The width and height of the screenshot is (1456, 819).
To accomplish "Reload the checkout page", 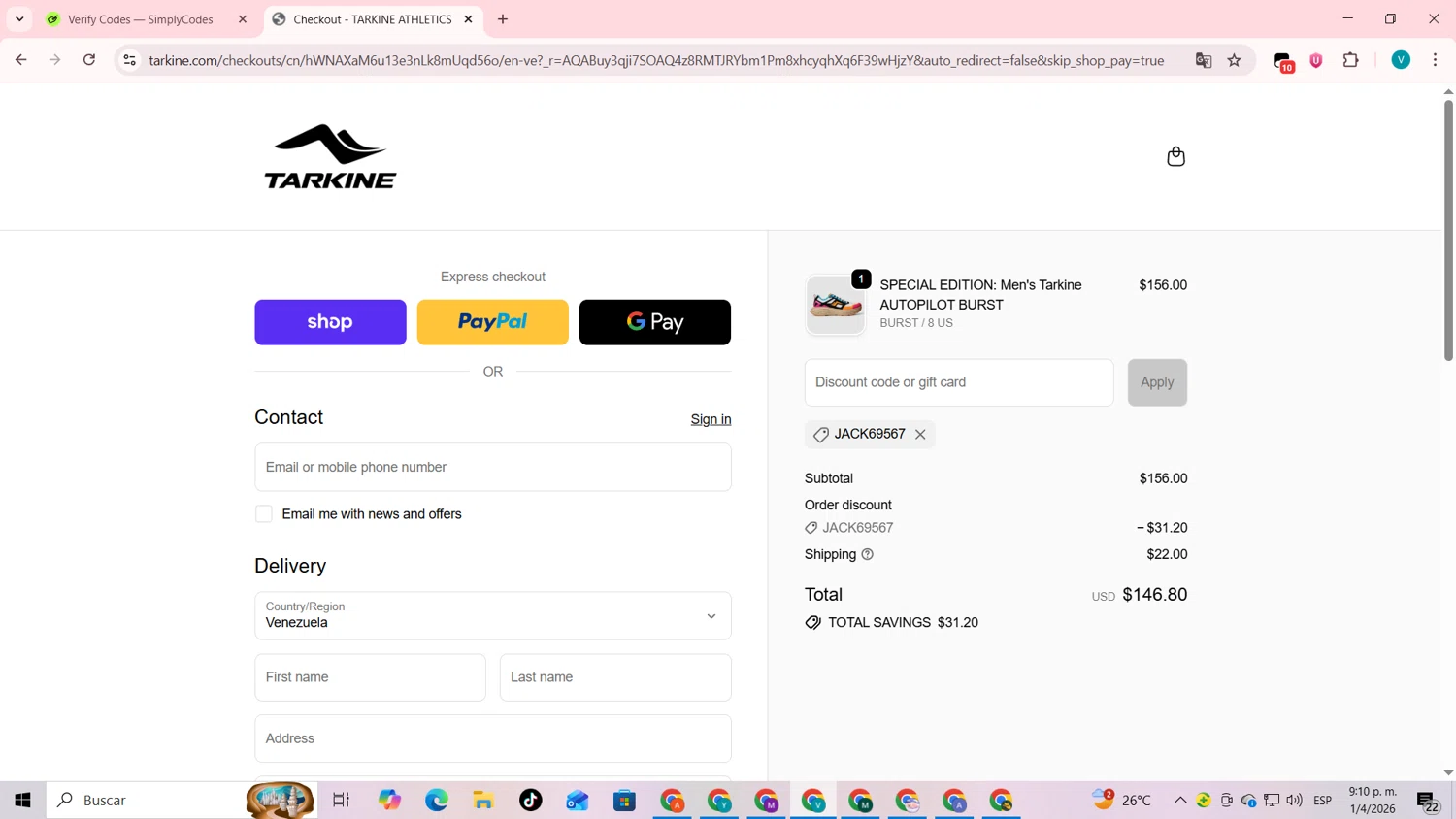I will coord(89,60).
